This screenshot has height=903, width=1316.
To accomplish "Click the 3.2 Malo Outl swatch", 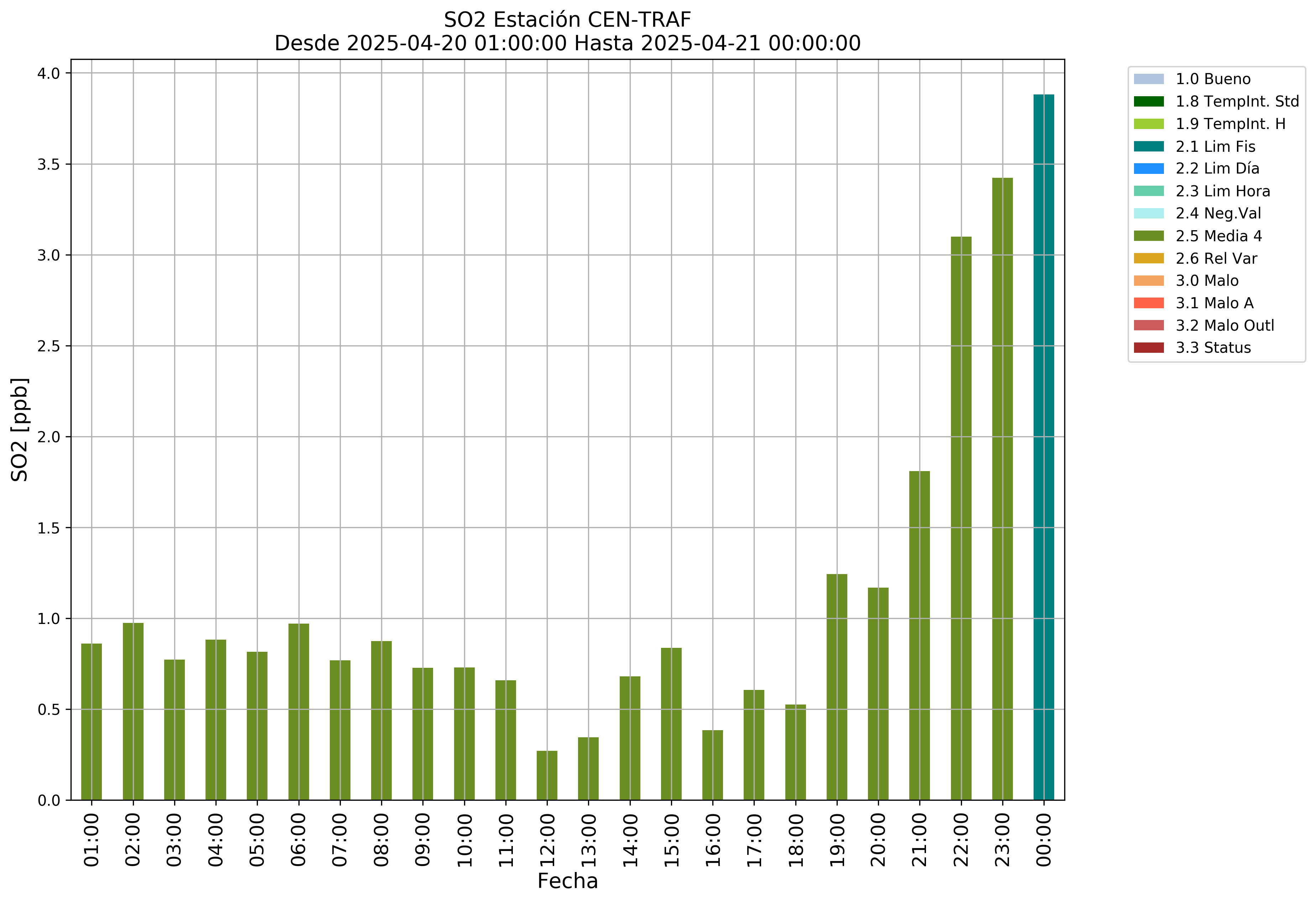I will (x=1148, y=326).
